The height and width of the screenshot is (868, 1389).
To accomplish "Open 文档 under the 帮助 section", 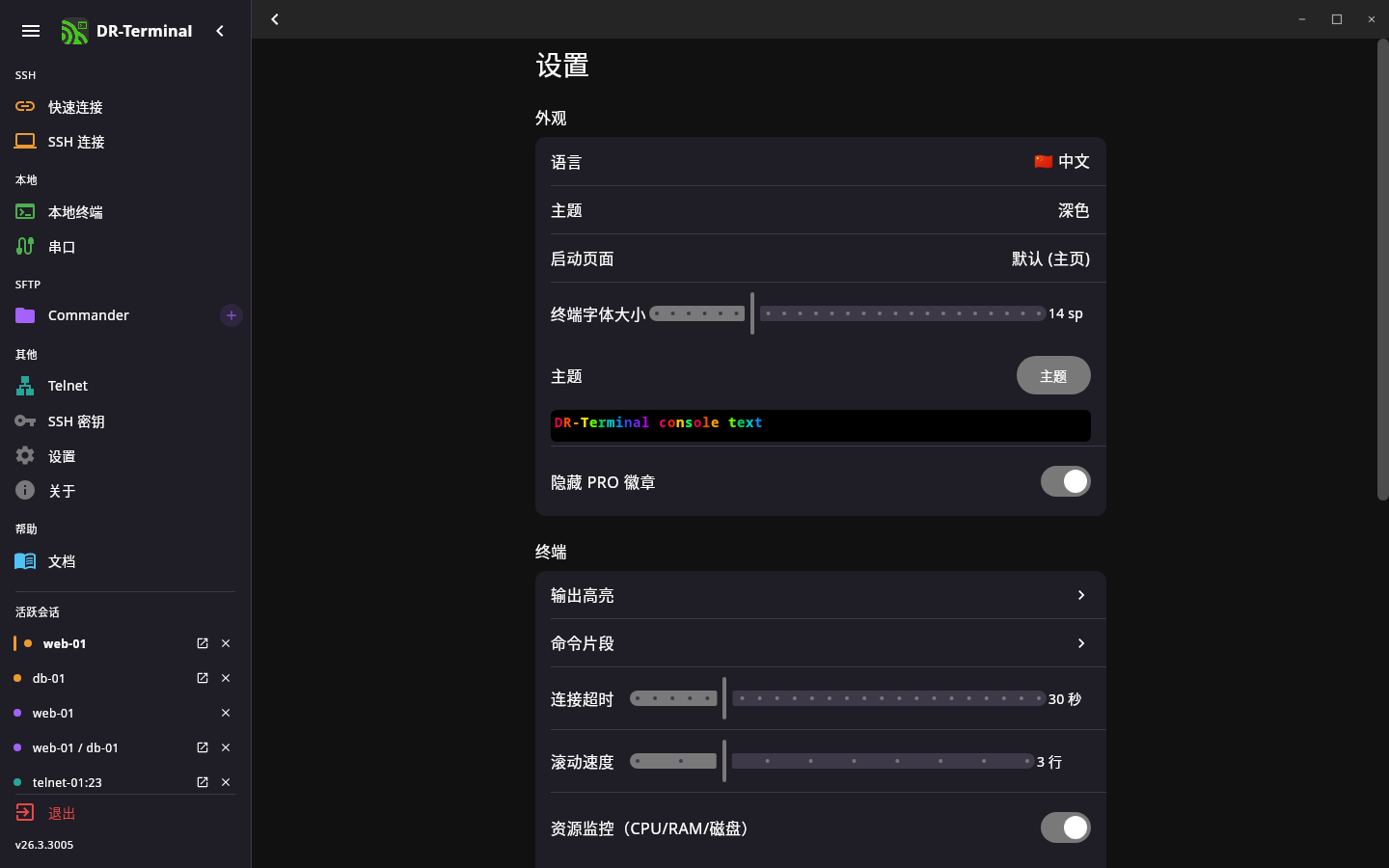I will (125, 561).
